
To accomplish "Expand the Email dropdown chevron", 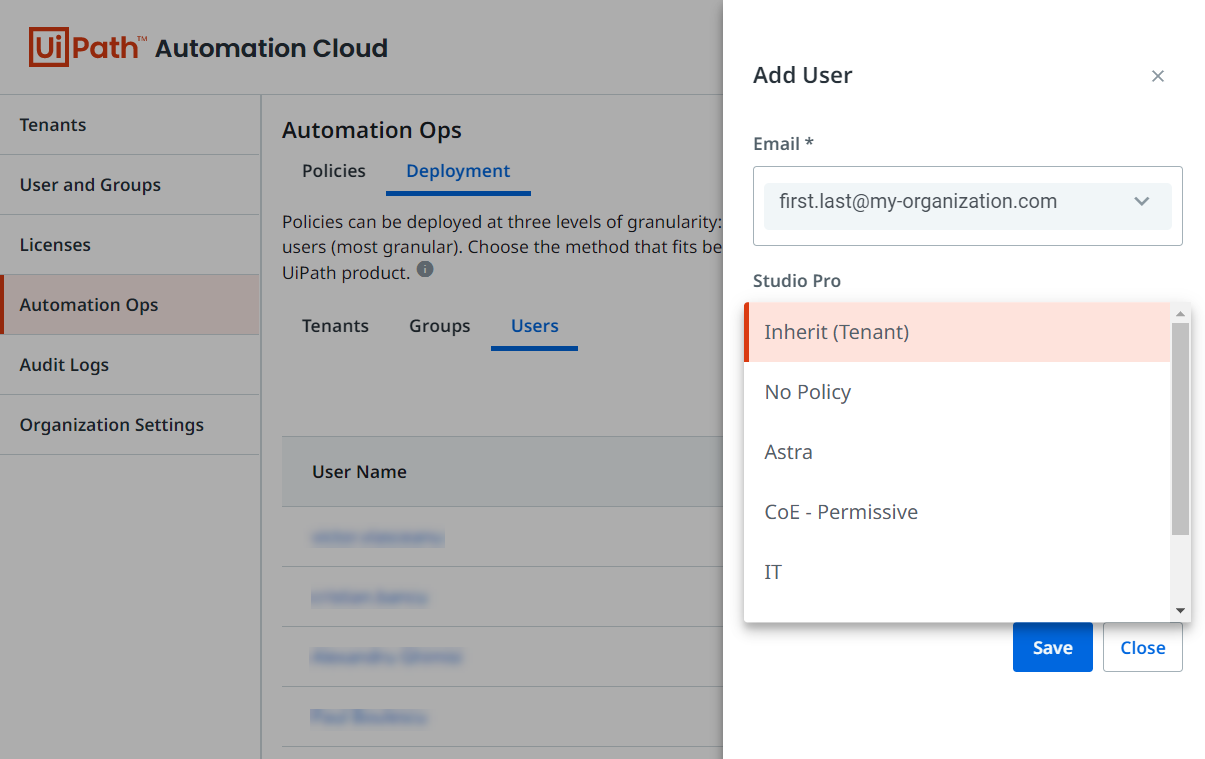I will tap(1141, 202).
